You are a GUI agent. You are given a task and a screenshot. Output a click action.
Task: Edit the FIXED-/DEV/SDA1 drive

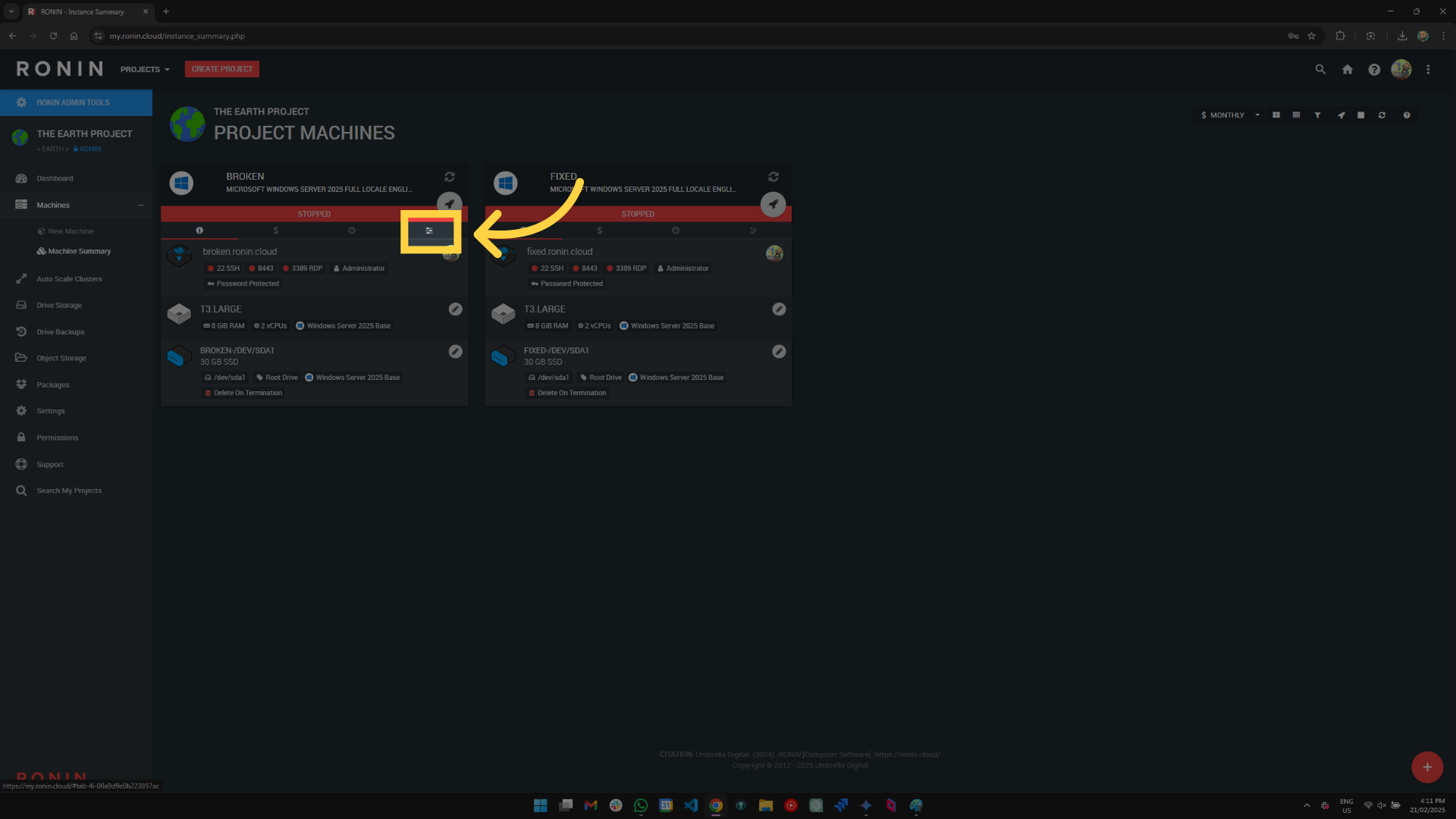pos(779,352)
